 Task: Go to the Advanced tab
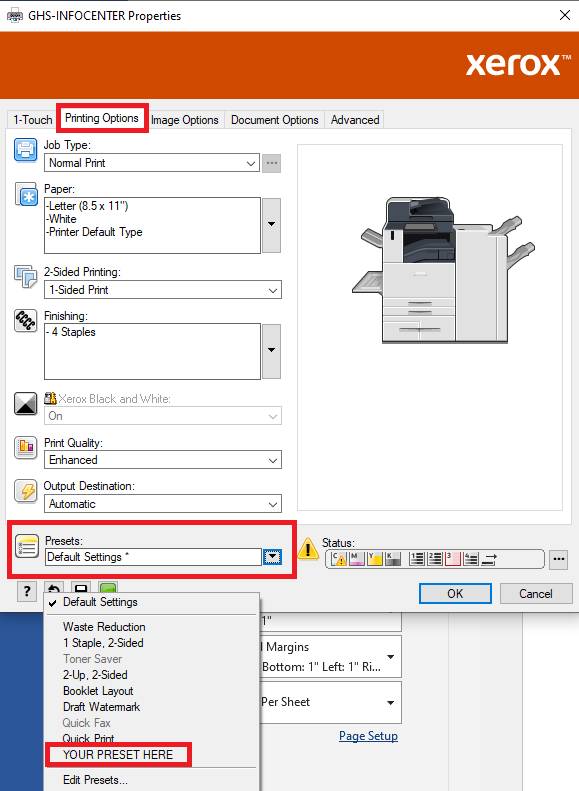[x=355, y=120]
